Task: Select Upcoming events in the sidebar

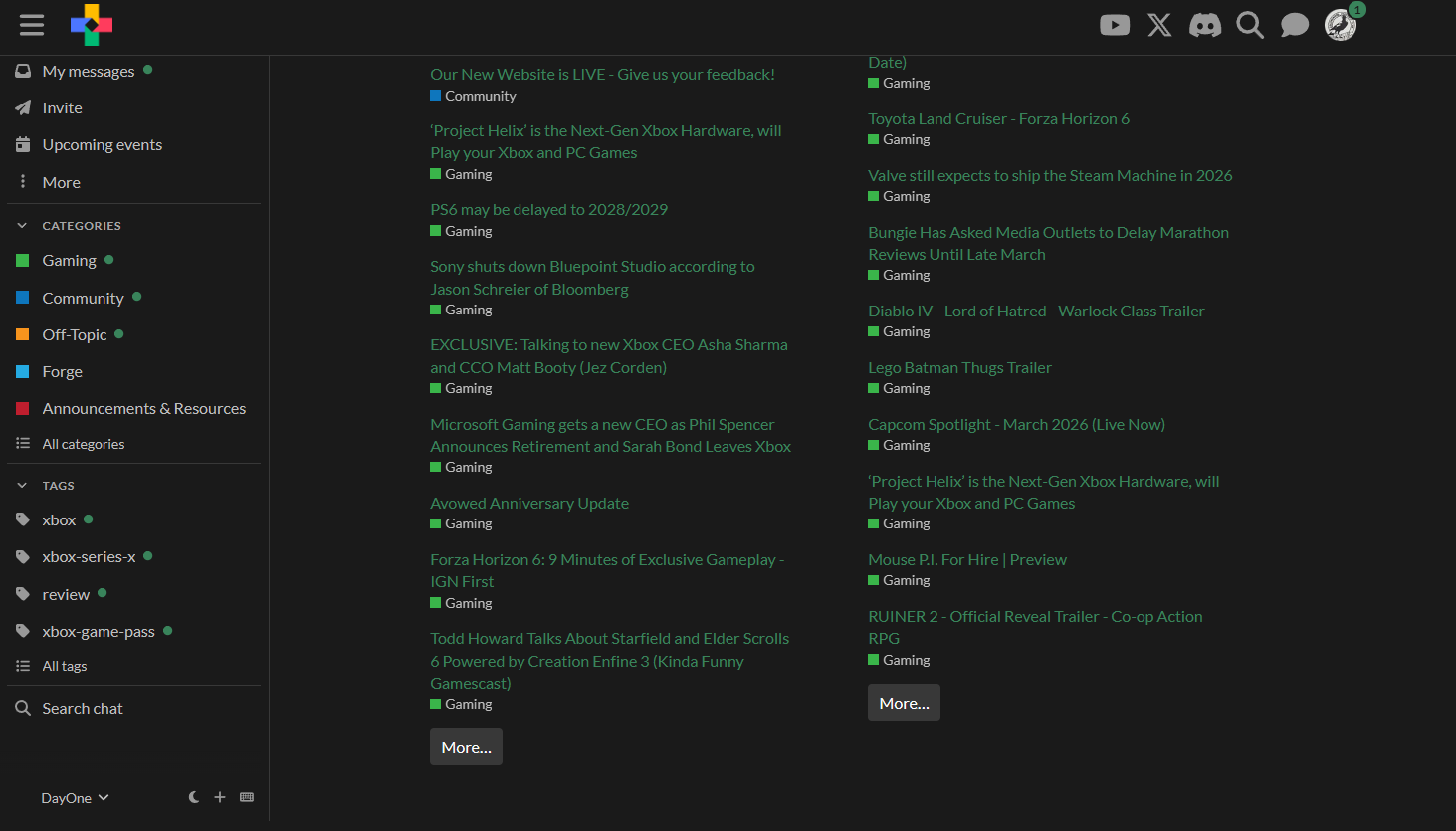Action: coord(102,145)
